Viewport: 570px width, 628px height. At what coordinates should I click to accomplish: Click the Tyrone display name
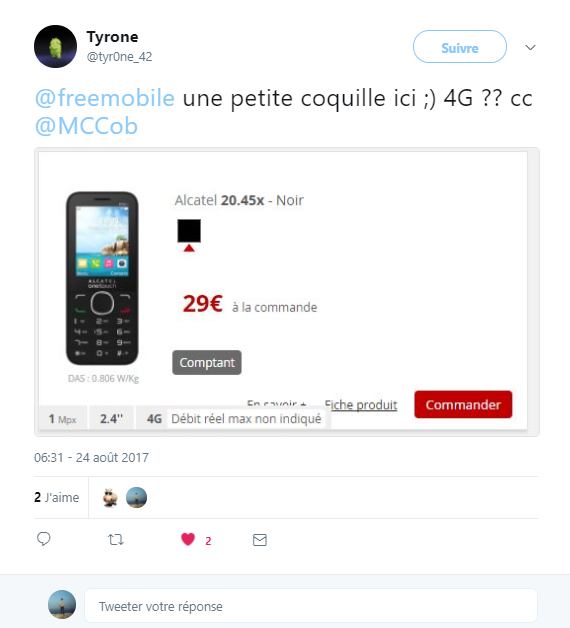tap(113, 37)
